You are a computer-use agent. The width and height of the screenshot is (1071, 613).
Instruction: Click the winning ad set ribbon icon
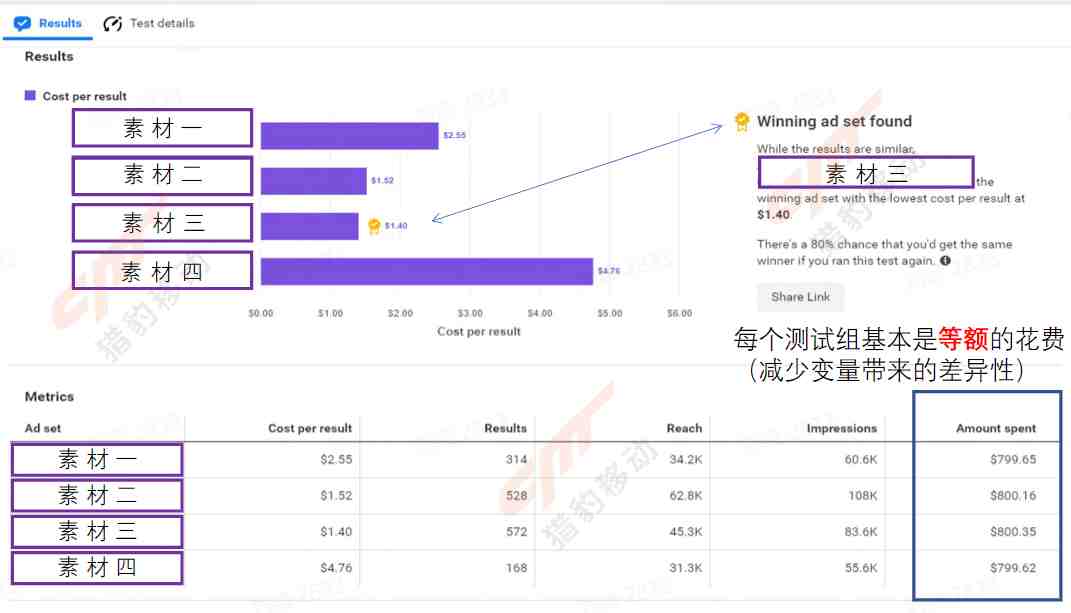[x=742, y=122]
